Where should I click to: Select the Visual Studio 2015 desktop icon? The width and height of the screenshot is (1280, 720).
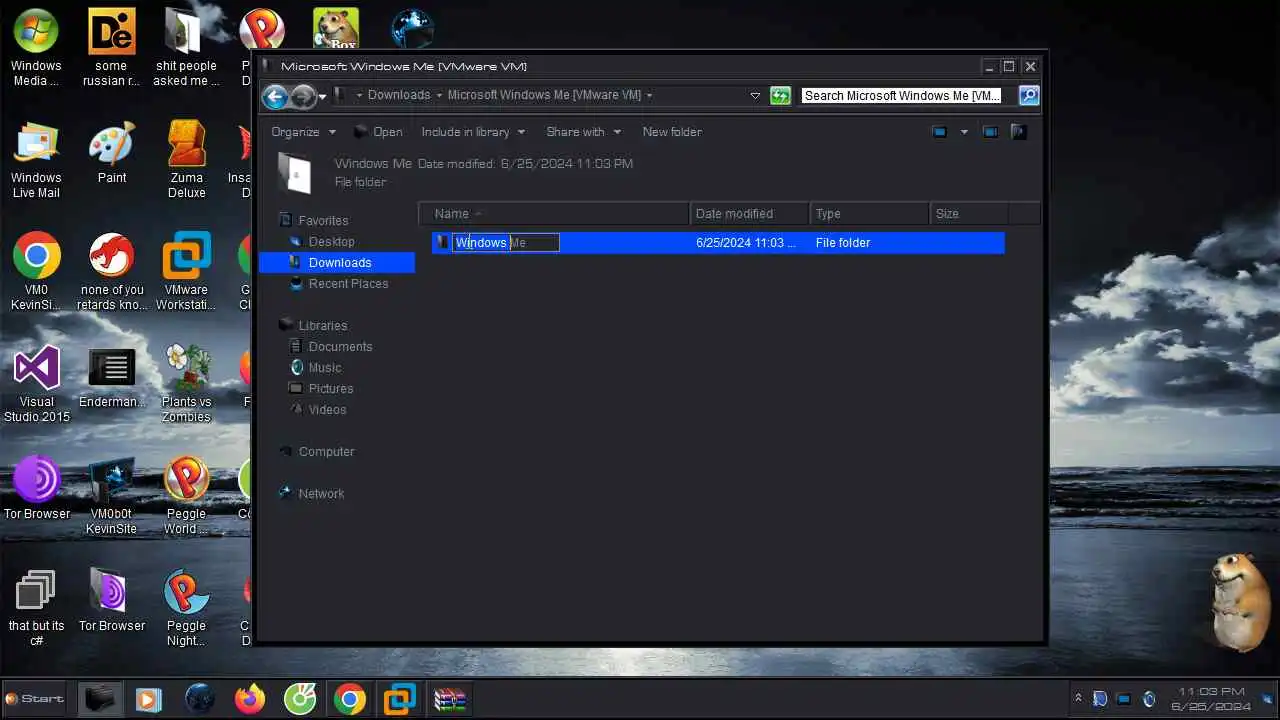(x=36, y=384)
